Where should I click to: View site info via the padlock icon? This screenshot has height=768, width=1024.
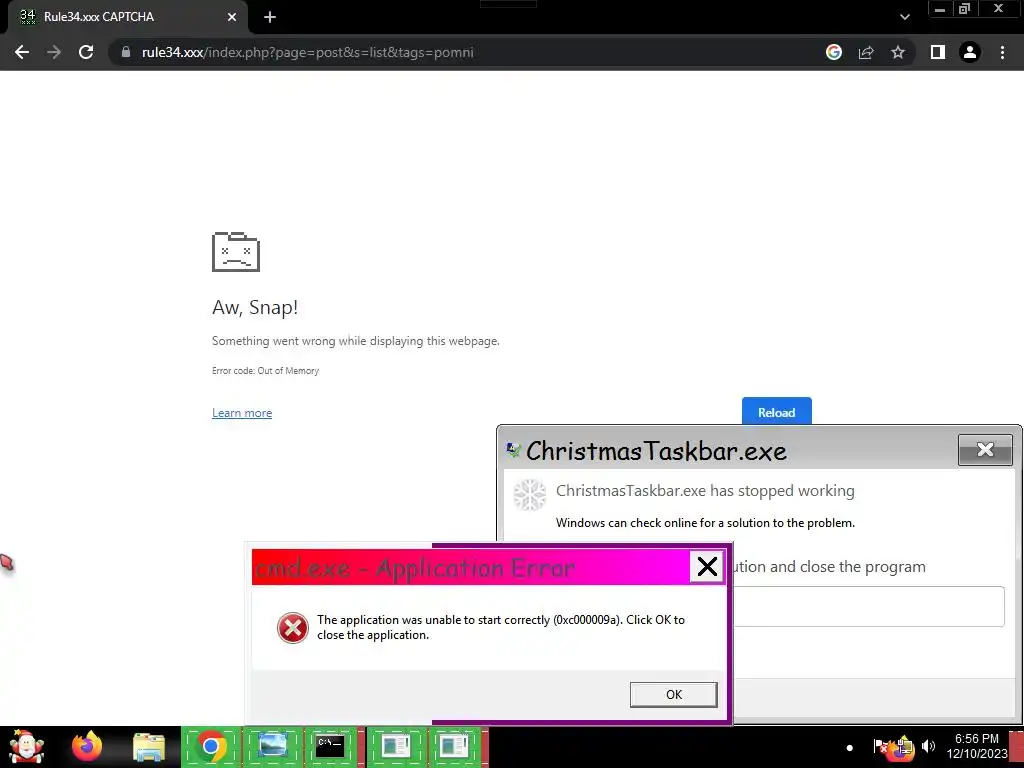[126, 52]
